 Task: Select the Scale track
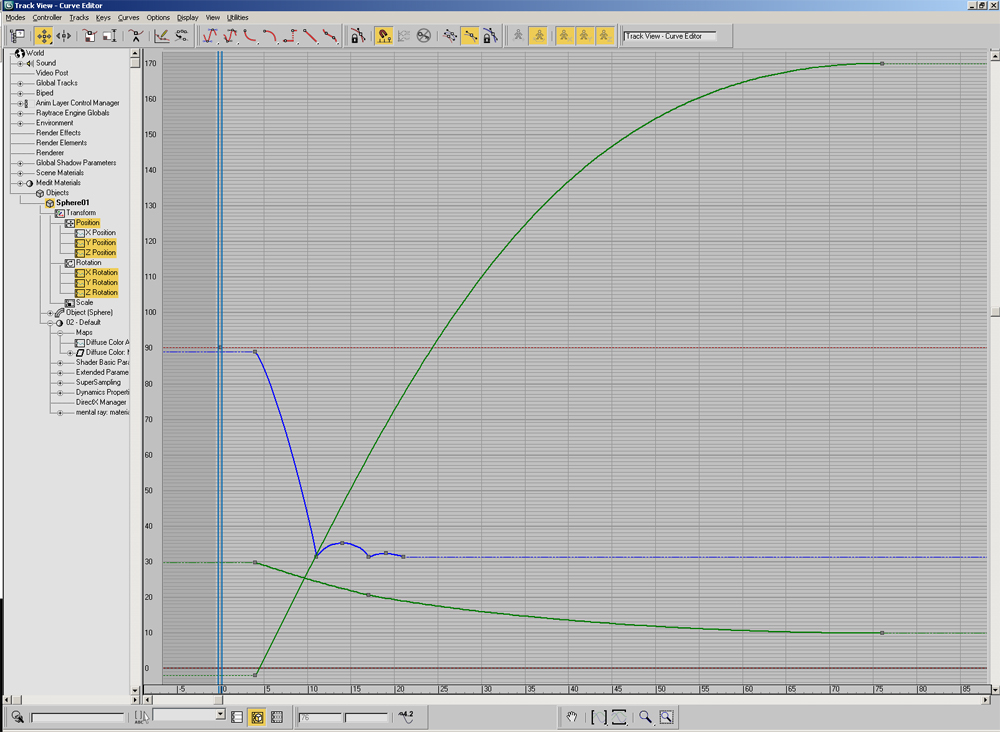coord(84,302)
